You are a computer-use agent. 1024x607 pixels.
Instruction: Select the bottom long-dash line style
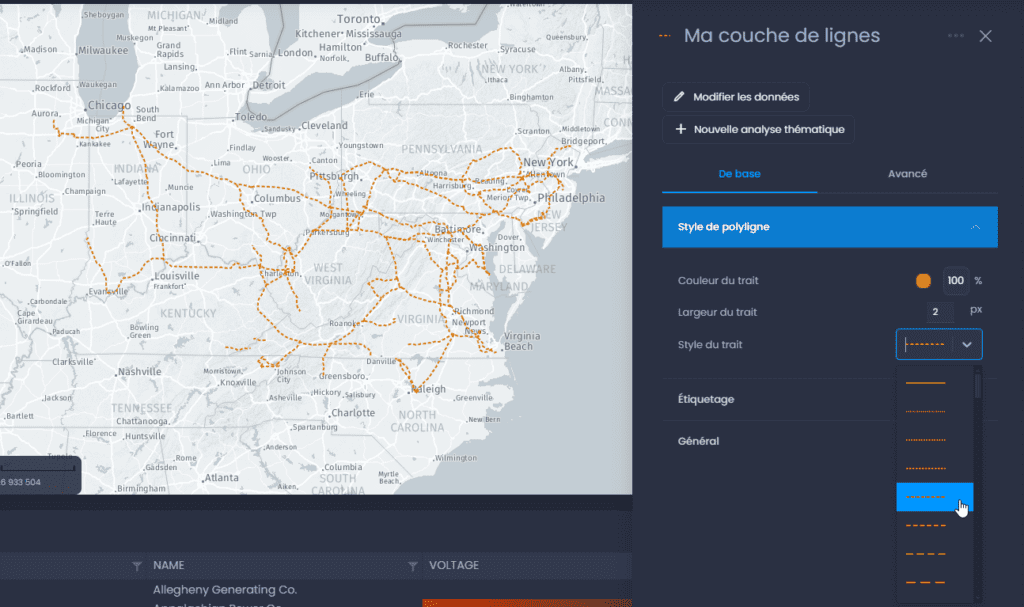click(935, 582)
